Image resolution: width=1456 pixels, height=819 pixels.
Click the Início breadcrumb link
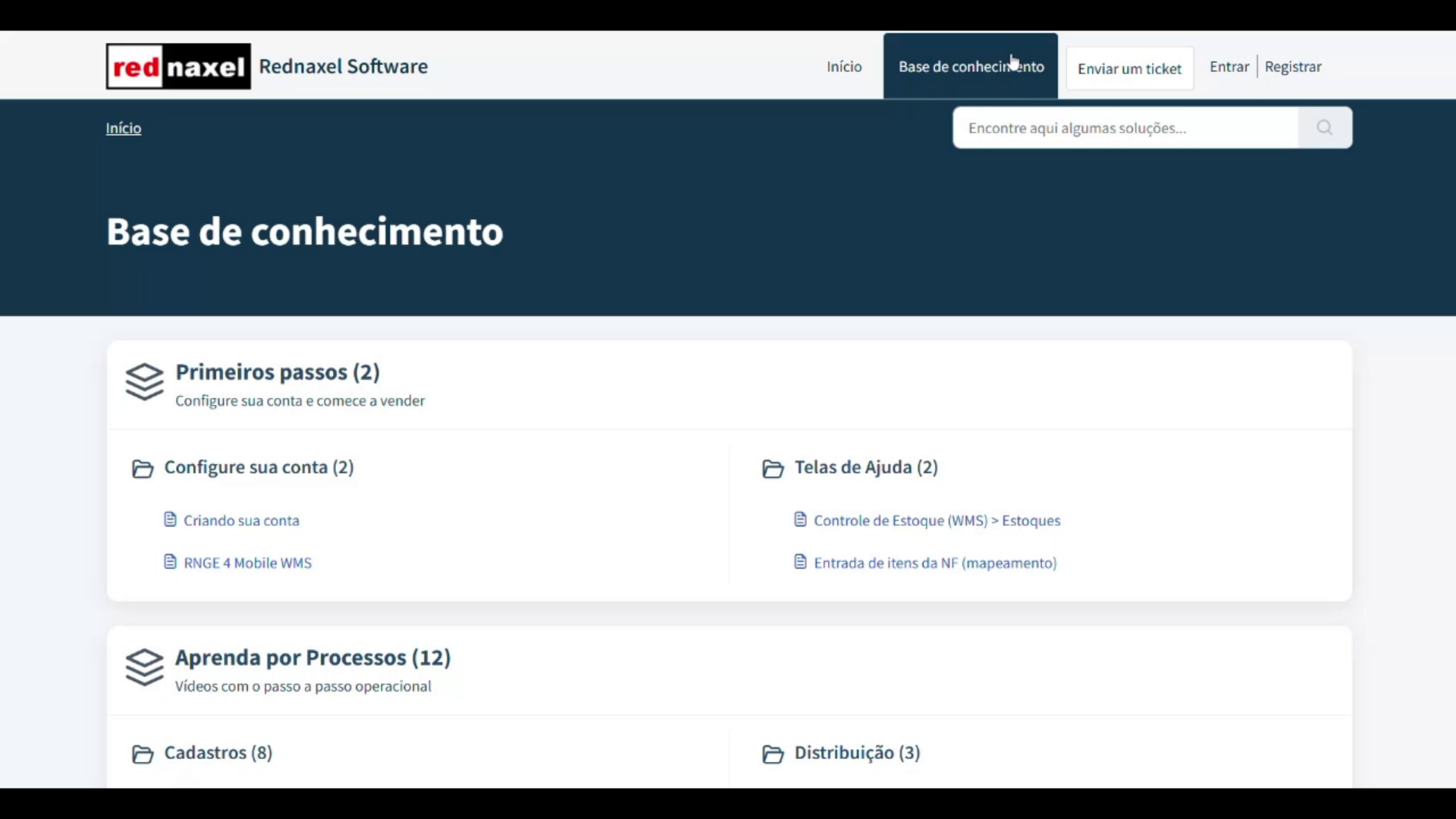(123, 127)
